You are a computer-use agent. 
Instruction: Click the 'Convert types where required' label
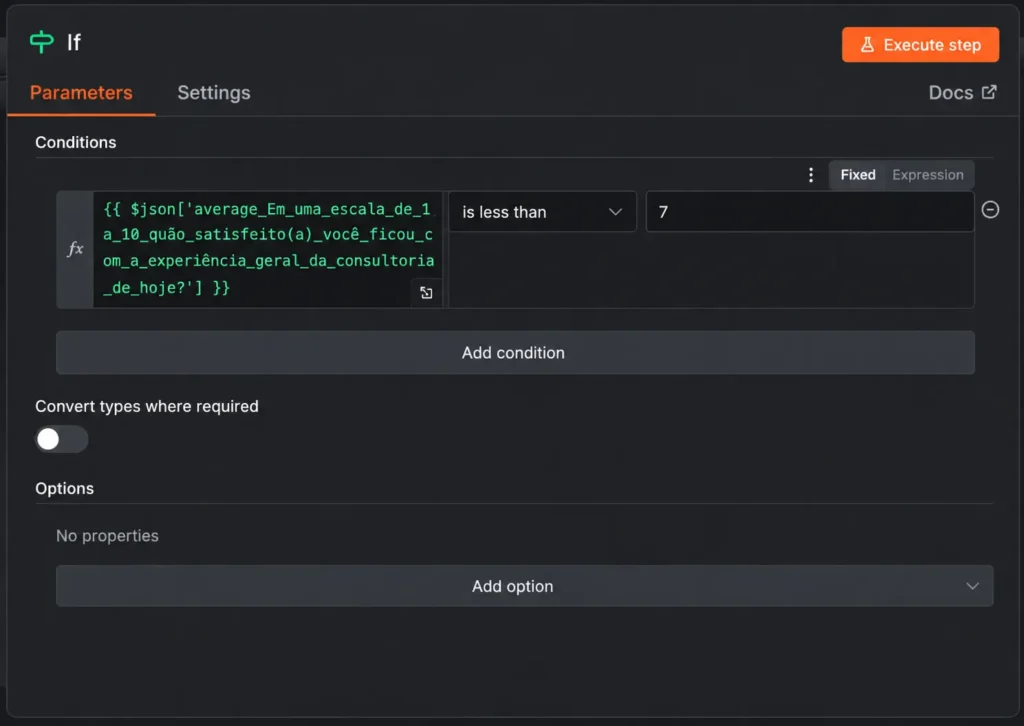click(147, 406)
